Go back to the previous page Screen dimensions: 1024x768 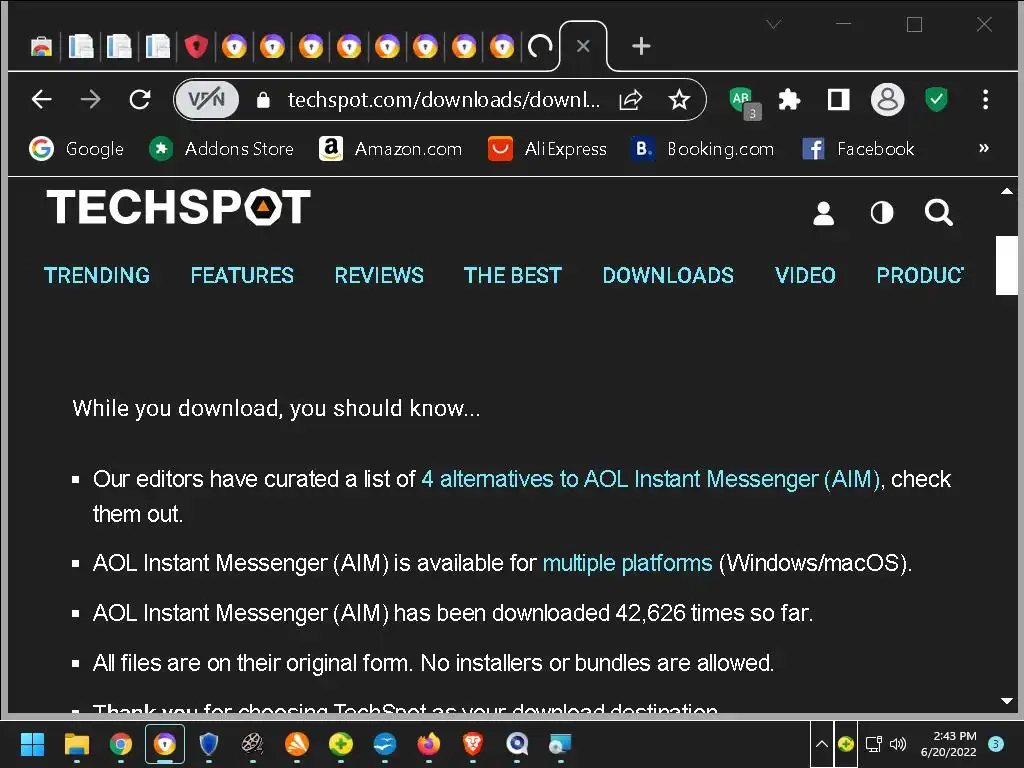42,99
